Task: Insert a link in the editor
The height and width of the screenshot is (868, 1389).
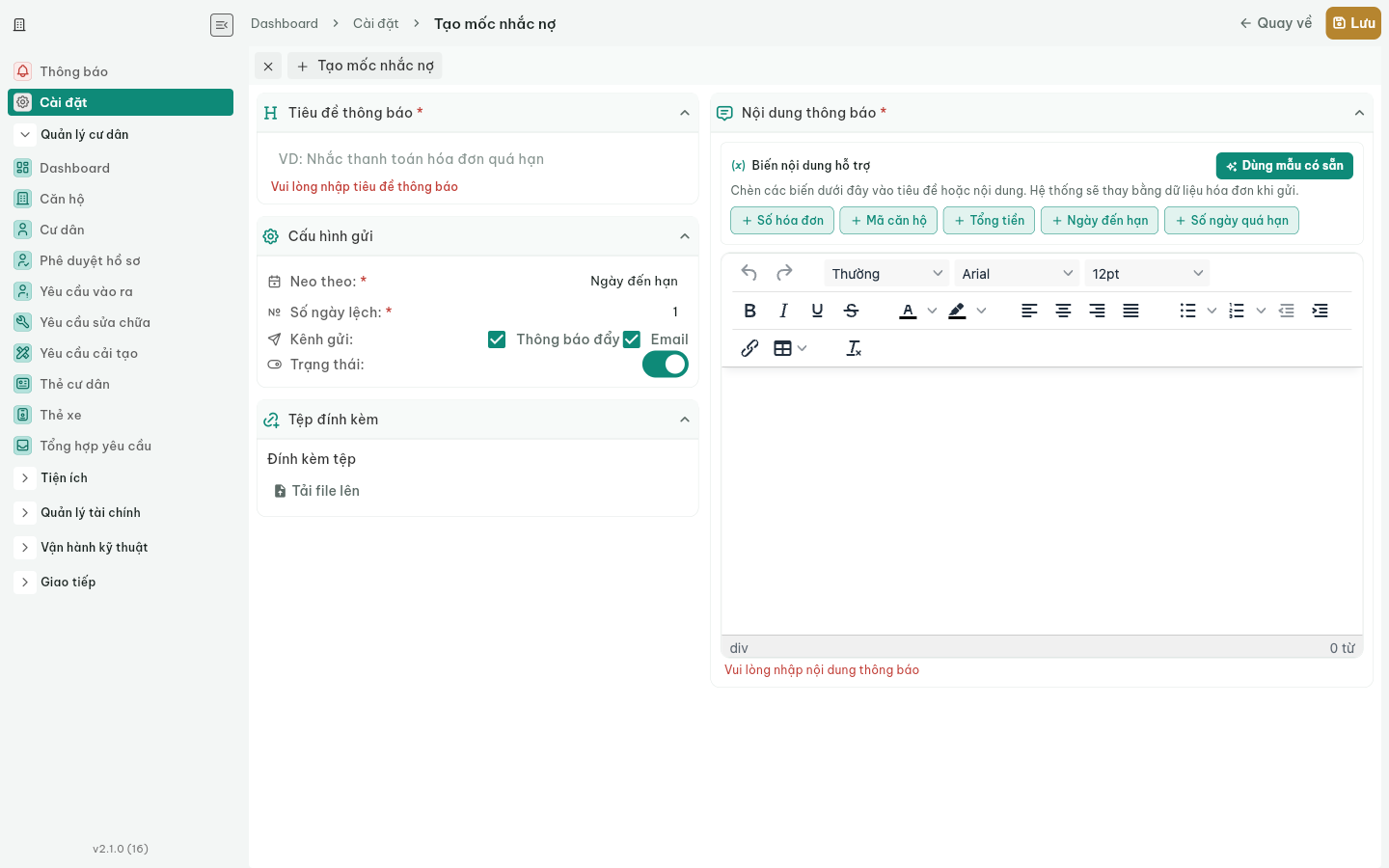Action: tap(749, 348)
